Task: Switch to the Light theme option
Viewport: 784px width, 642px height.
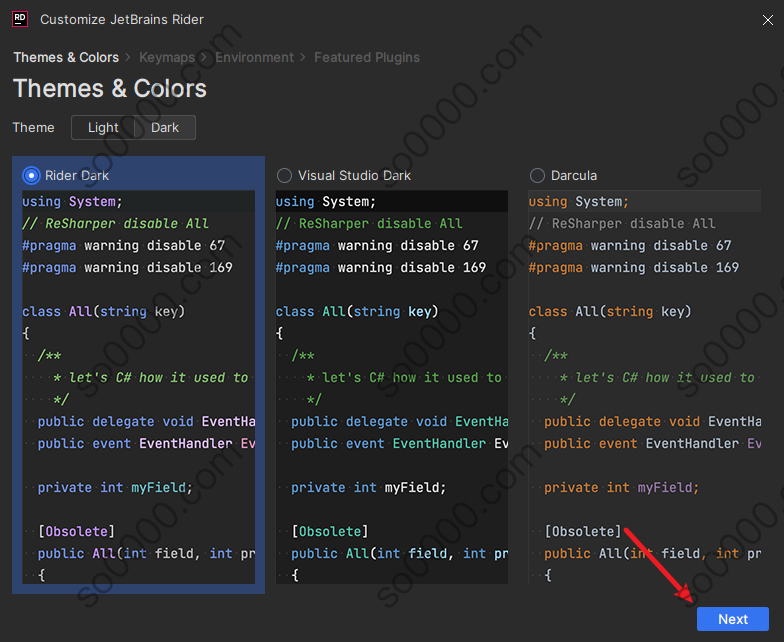Action: tap(103, 128)
